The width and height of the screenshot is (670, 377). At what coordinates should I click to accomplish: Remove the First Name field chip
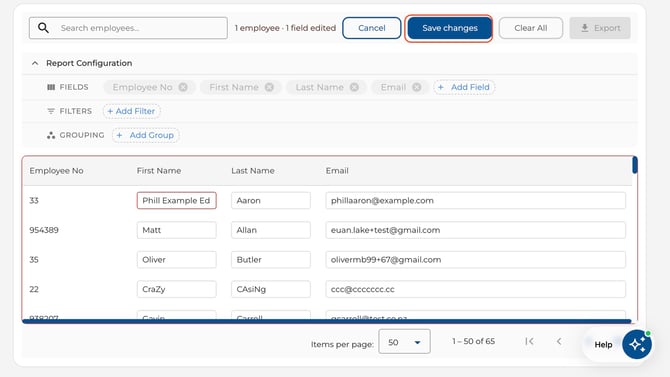(x=269, y=87)
